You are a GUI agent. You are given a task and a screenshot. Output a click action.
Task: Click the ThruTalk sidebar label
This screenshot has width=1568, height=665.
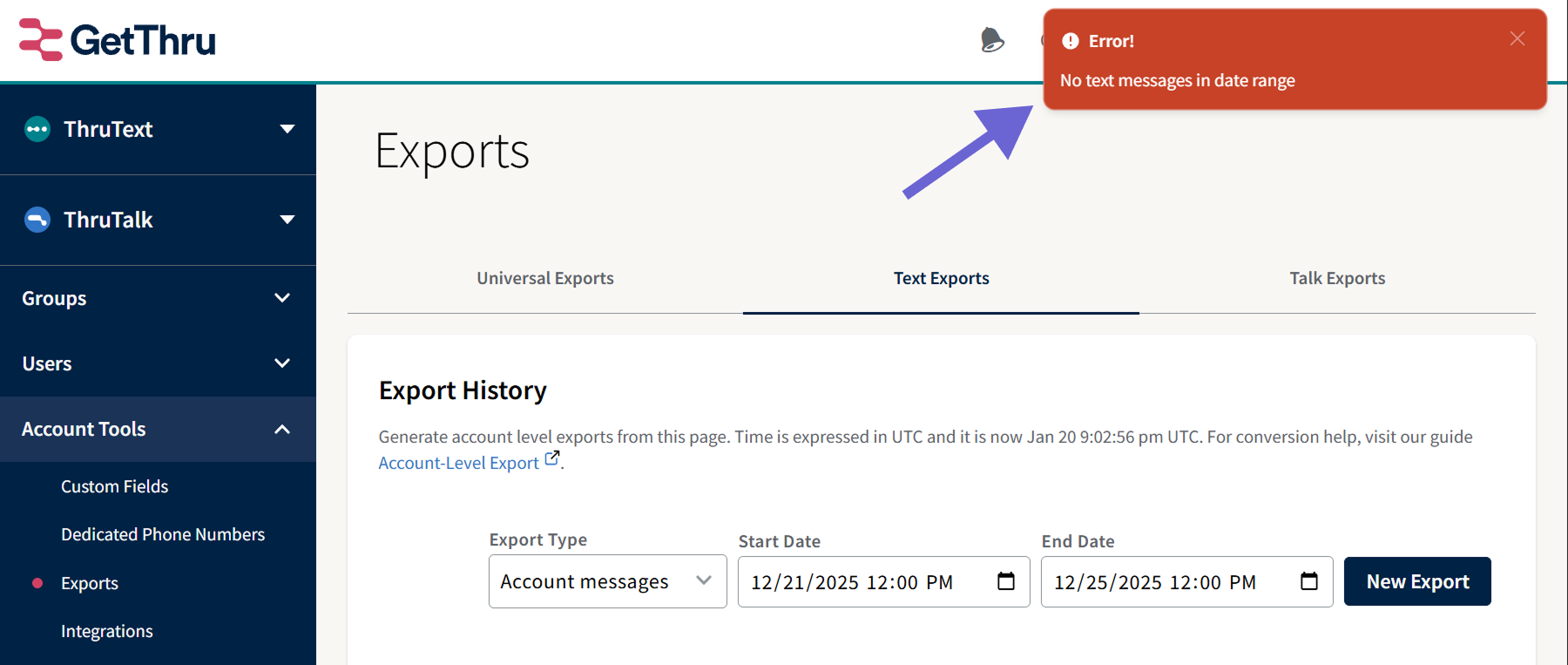[108, 220]
